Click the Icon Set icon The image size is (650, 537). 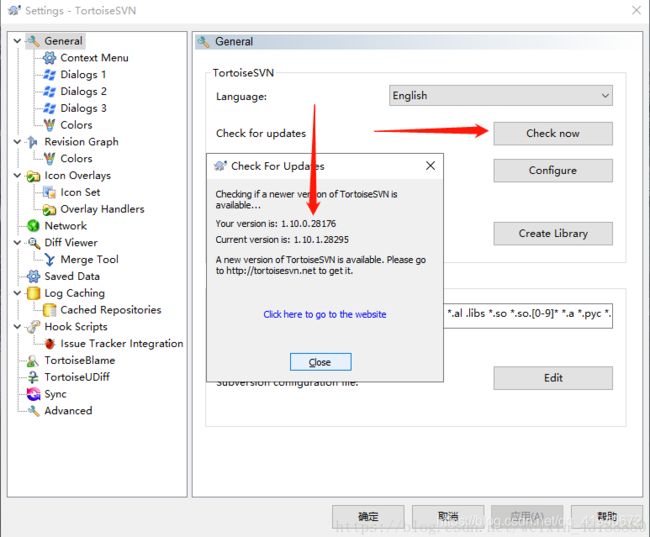[x=49, y=192]
